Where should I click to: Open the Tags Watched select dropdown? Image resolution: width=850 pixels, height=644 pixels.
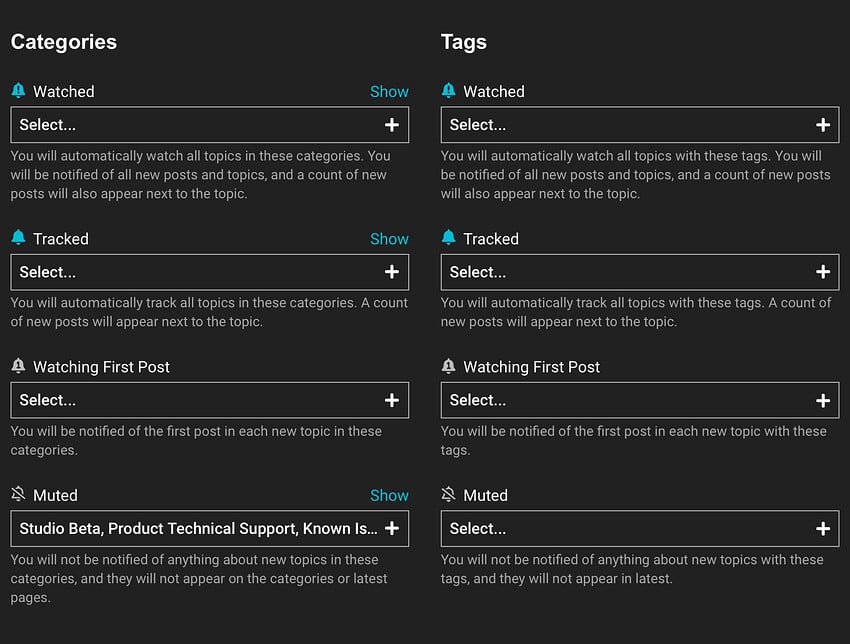(639, 125)
